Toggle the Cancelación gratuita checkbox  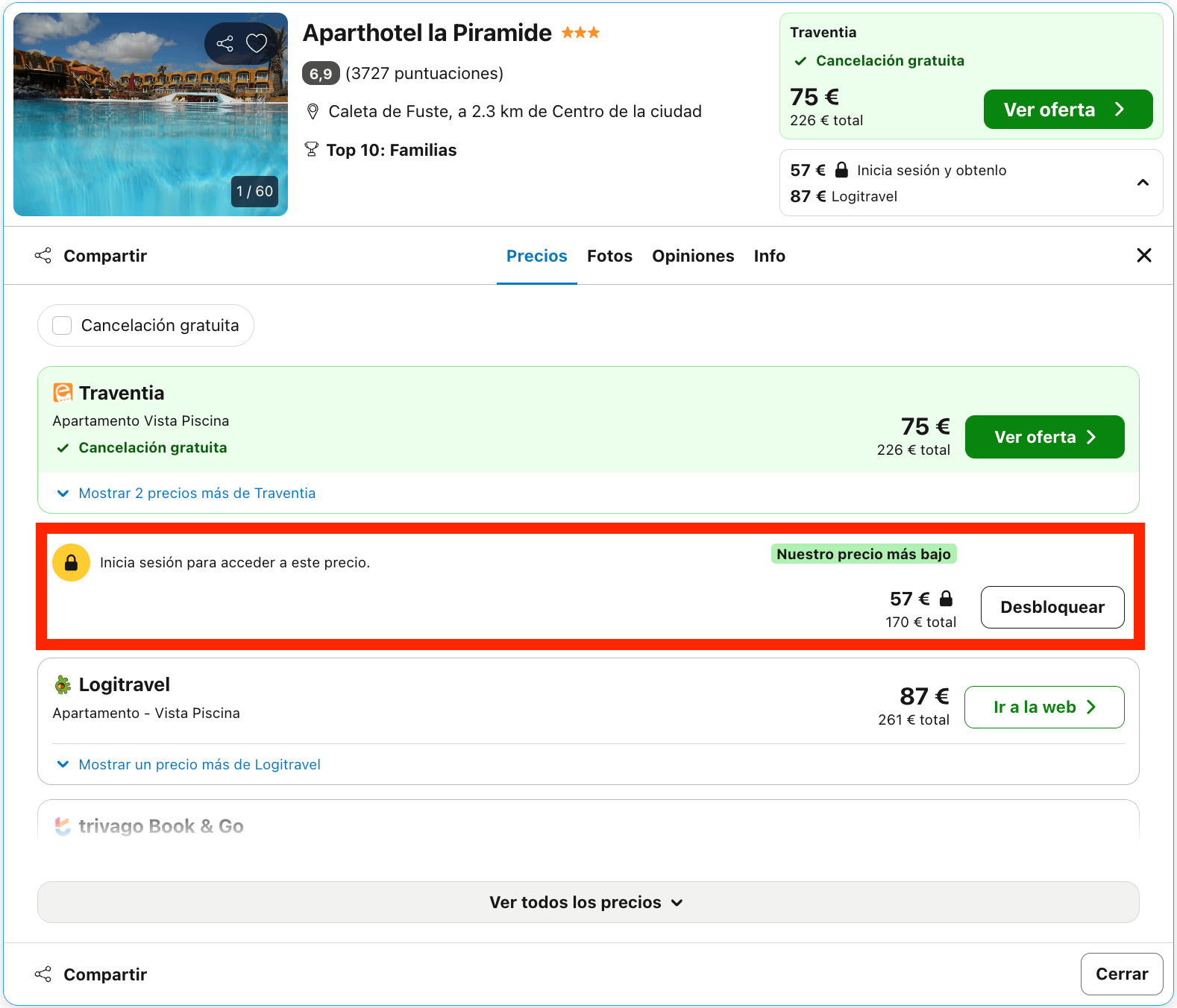(62, 325)
